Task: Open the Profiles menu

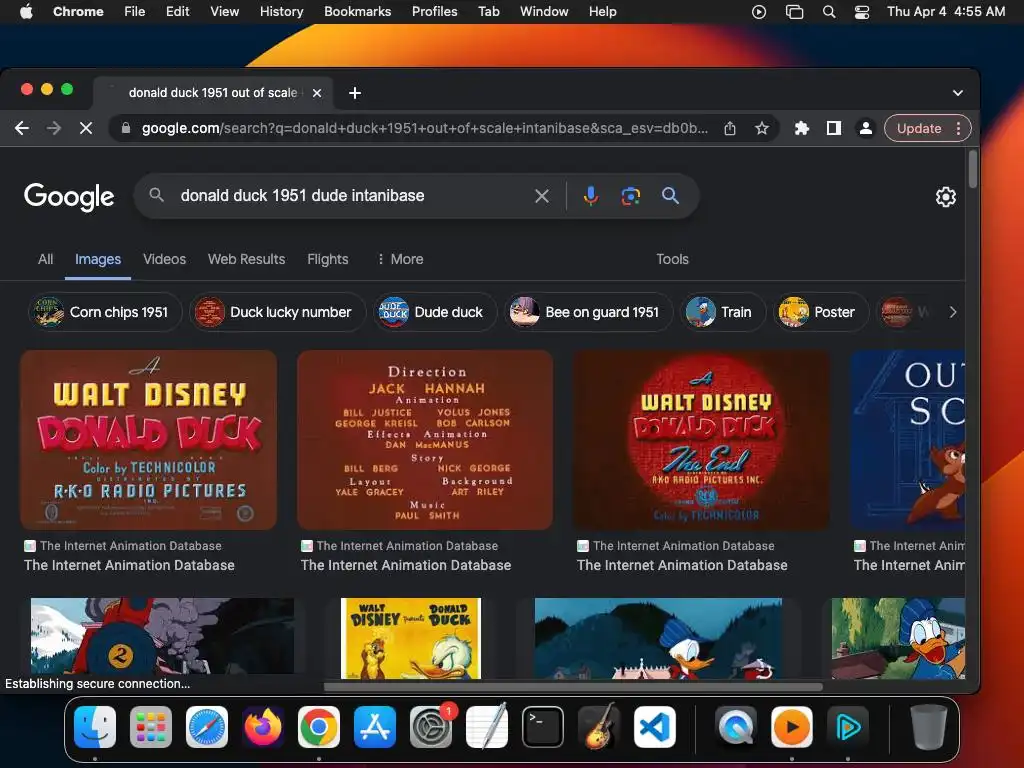Action: tap(434, 12)
